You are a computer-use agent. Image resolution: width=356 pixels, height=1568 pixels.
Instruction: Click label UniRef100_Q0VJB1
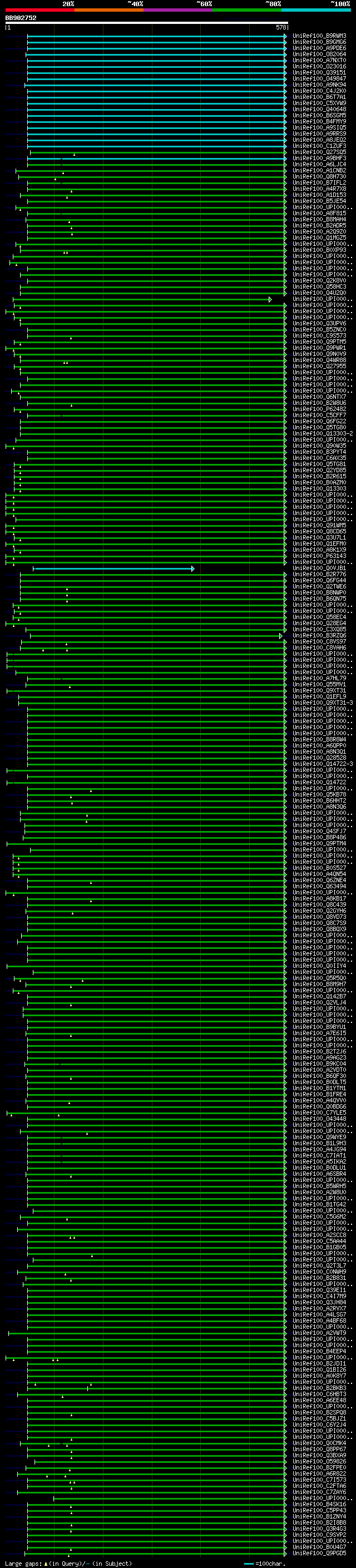click(319, 568)
